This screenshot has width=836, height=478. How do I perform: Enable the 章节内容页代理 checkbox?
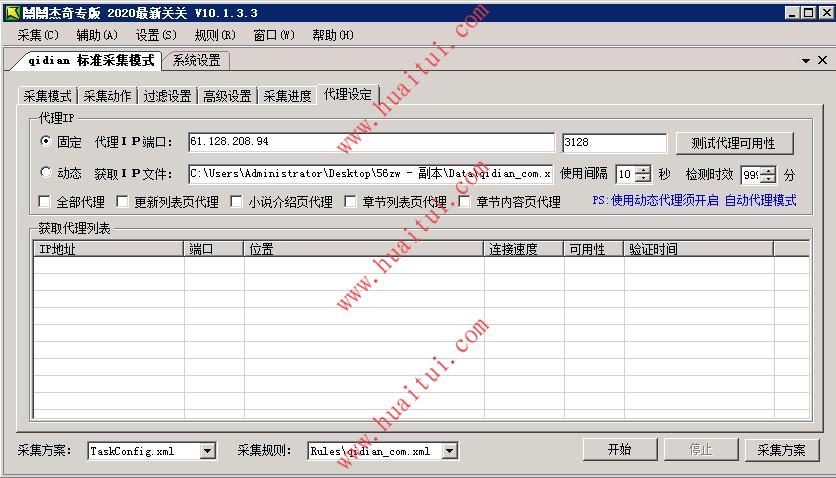pos(464,201)
